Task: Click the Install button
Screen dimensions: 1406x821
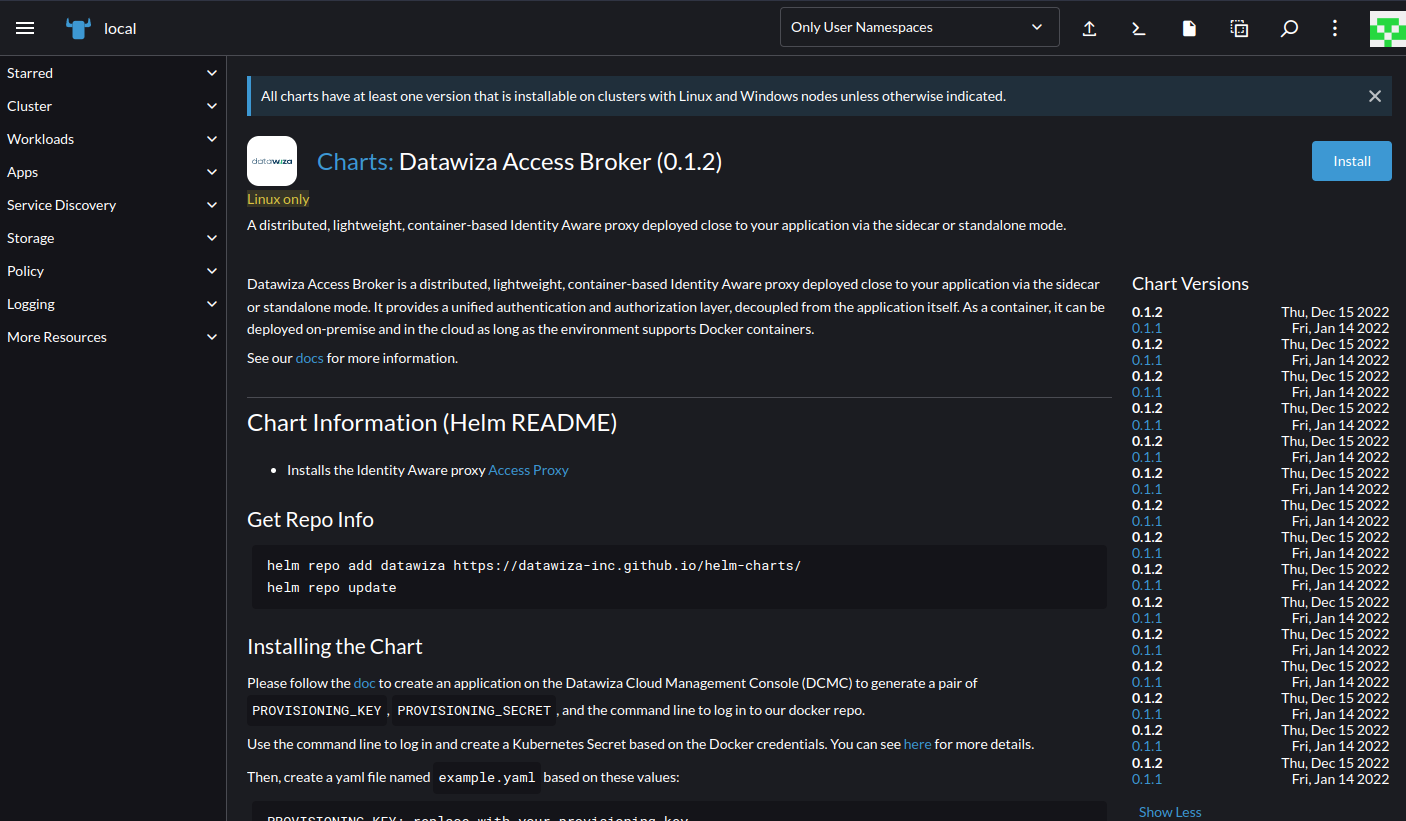Action: [x=1351, y=160]
